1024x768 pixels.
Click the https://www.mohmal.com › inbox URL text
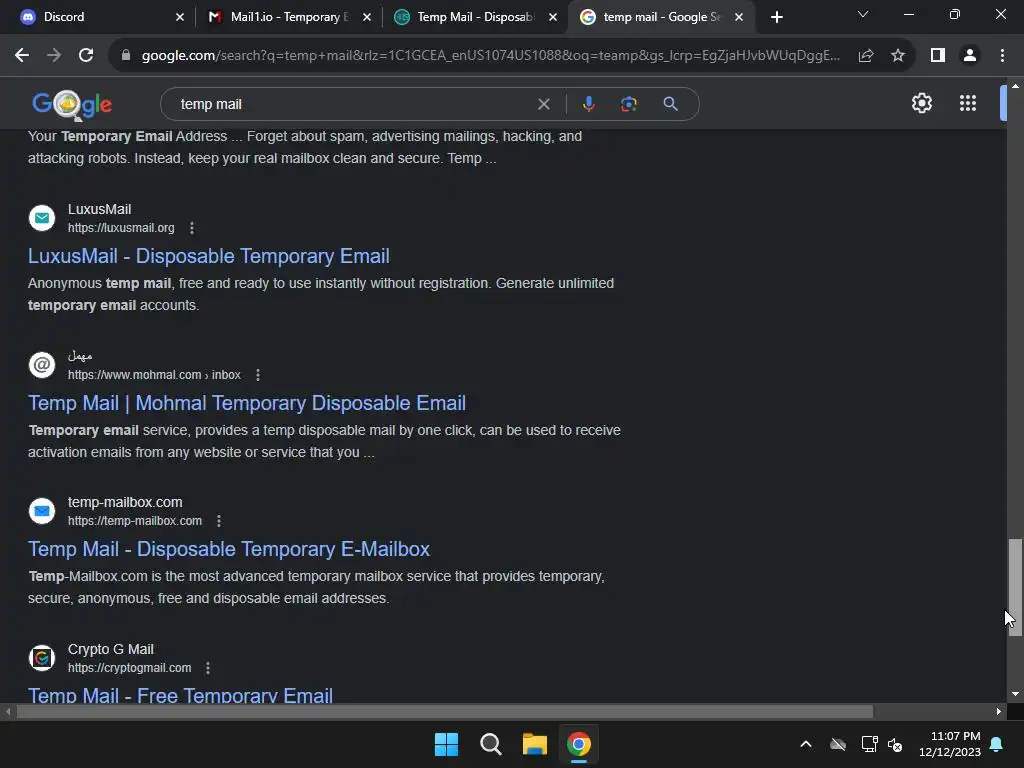pos(154,375)
